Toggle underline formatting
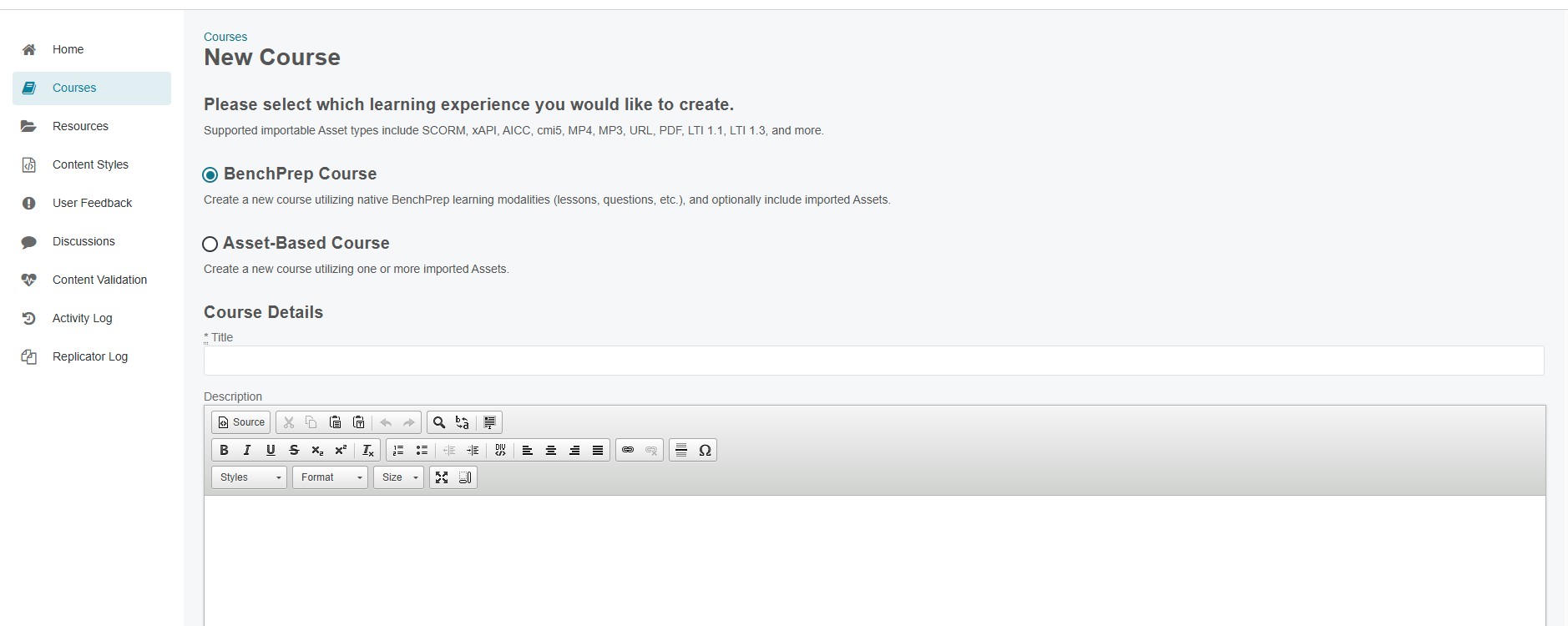 [271, 450]
